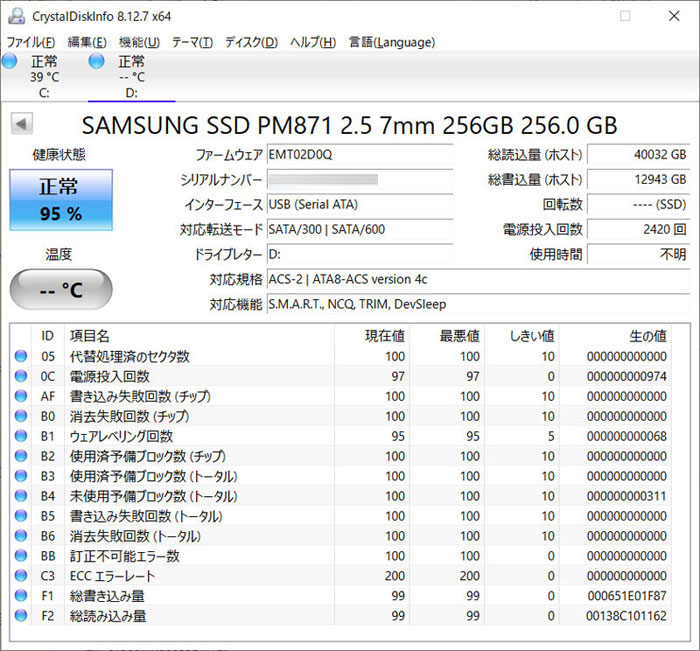Open the ヘルプ(H) menu
Screen dimensions: 700x651
click(313, 42)
